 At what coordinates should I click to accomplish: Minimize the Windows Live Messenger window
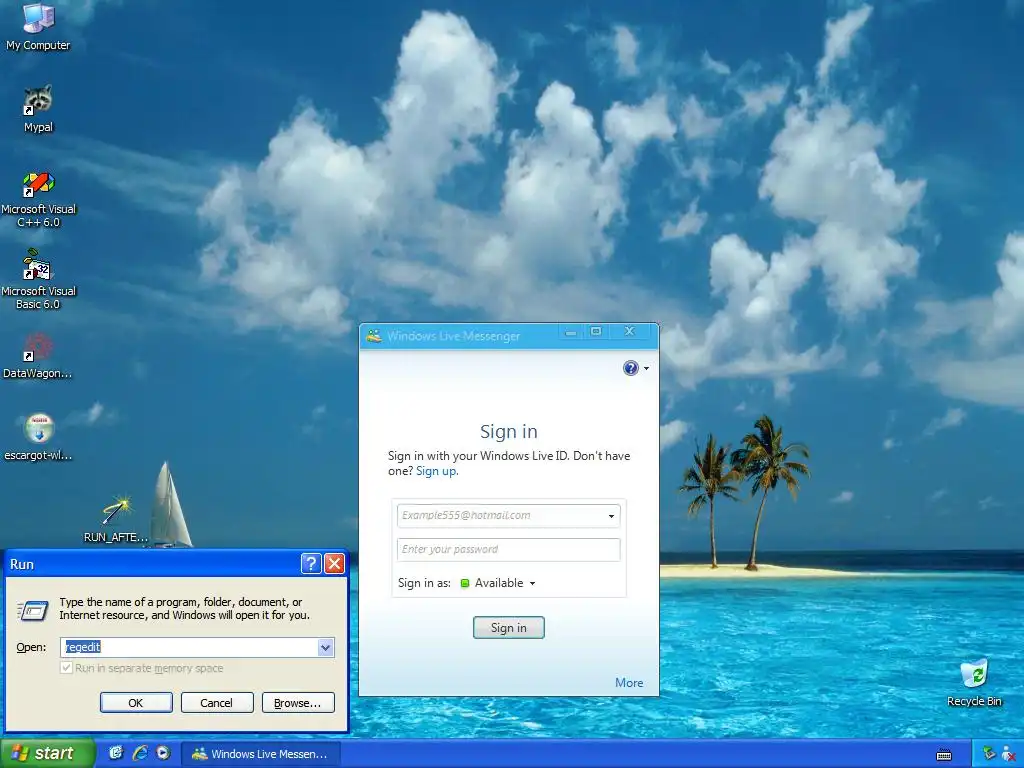pyautogui.click(x=571, y=332)
